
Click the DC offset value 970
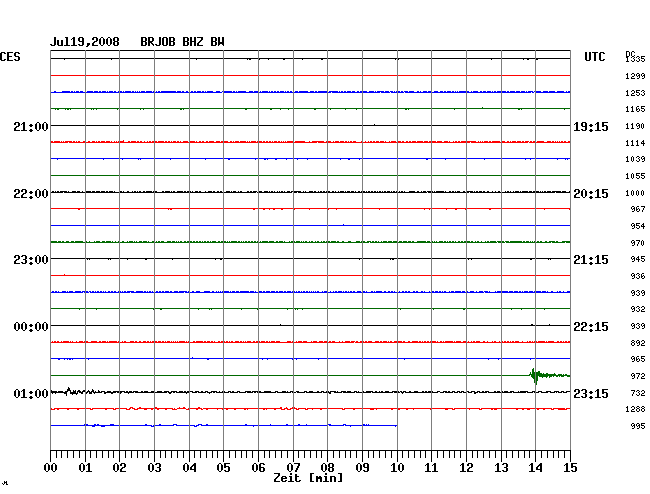pyautogui.click(x=638, y=243)
